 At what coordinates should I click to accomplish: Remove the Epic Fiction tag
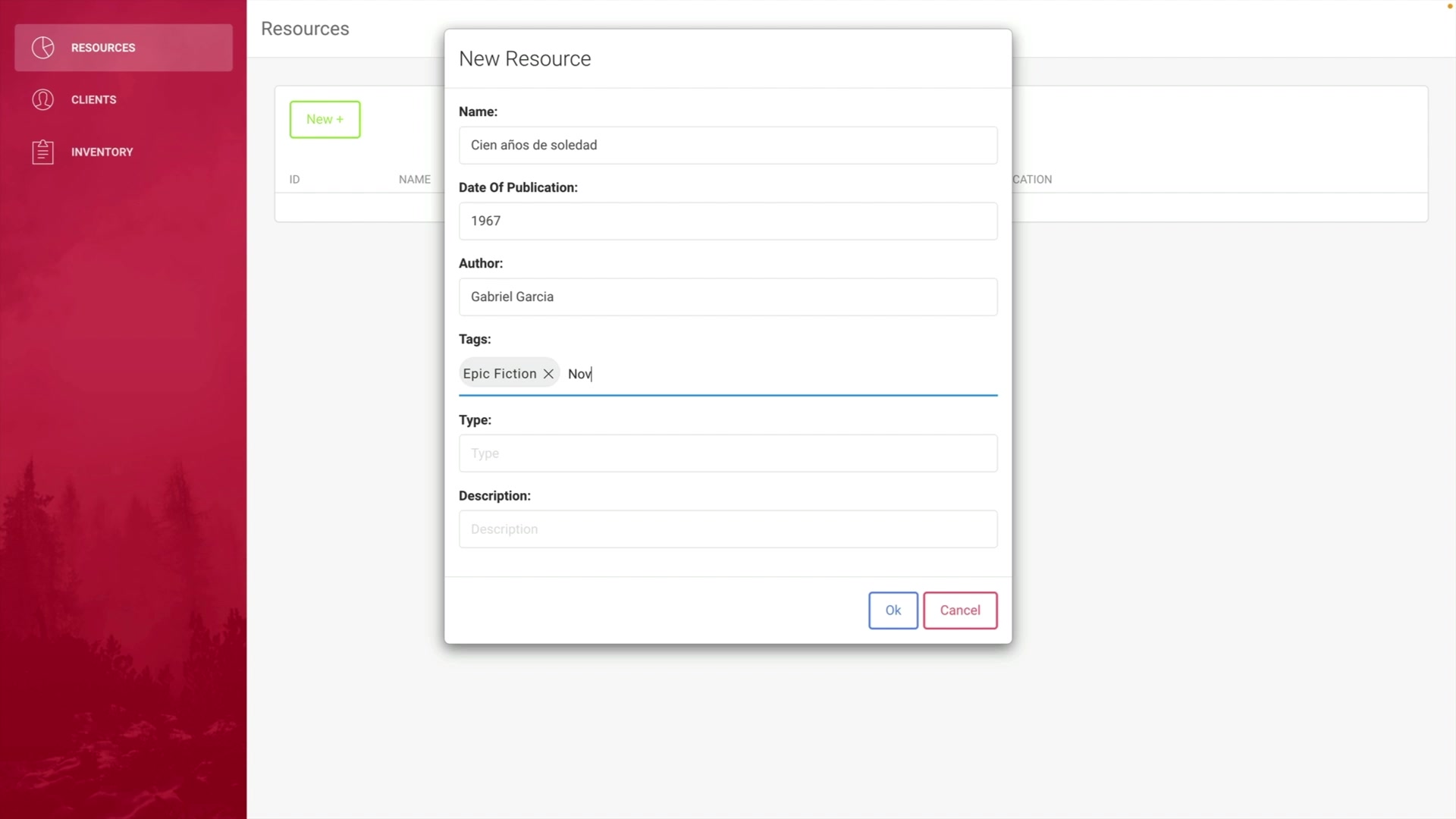coord(548,374)
